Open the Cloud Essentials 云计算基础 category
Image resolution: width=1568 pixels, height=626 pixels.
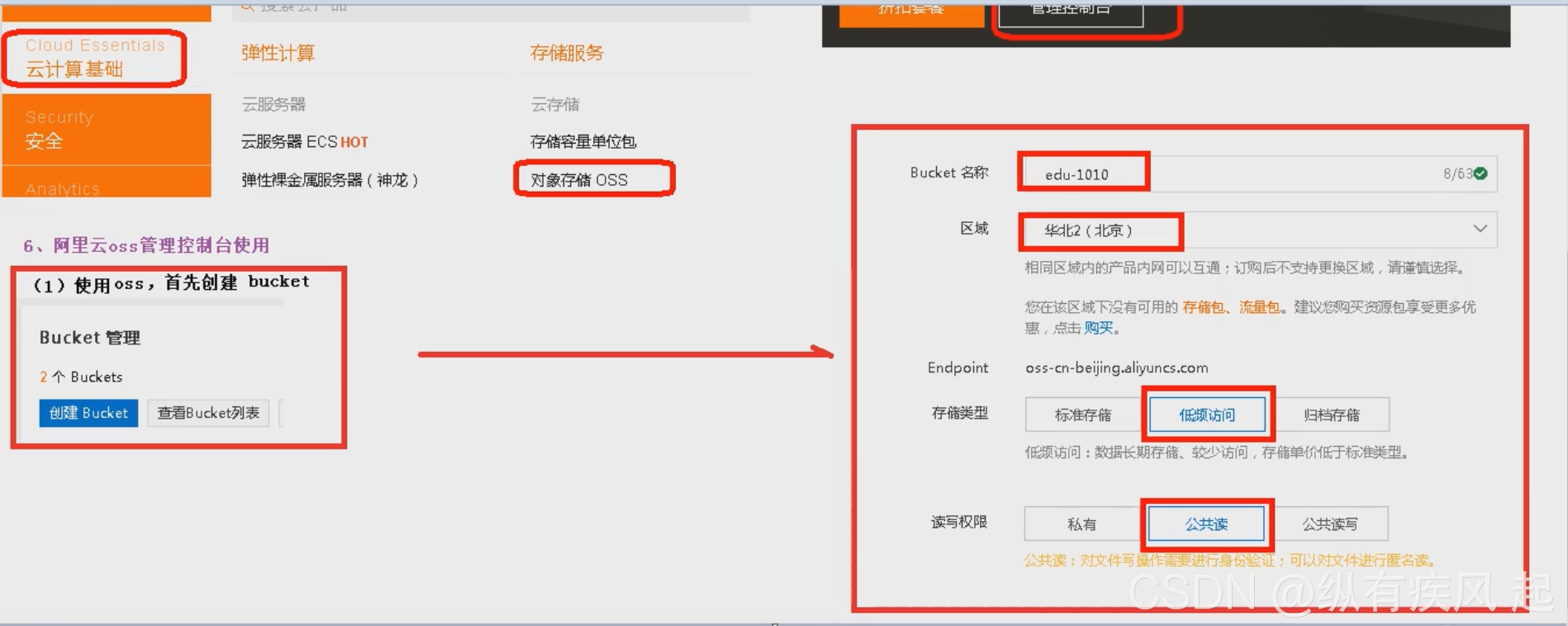click(x=95, y=58)
